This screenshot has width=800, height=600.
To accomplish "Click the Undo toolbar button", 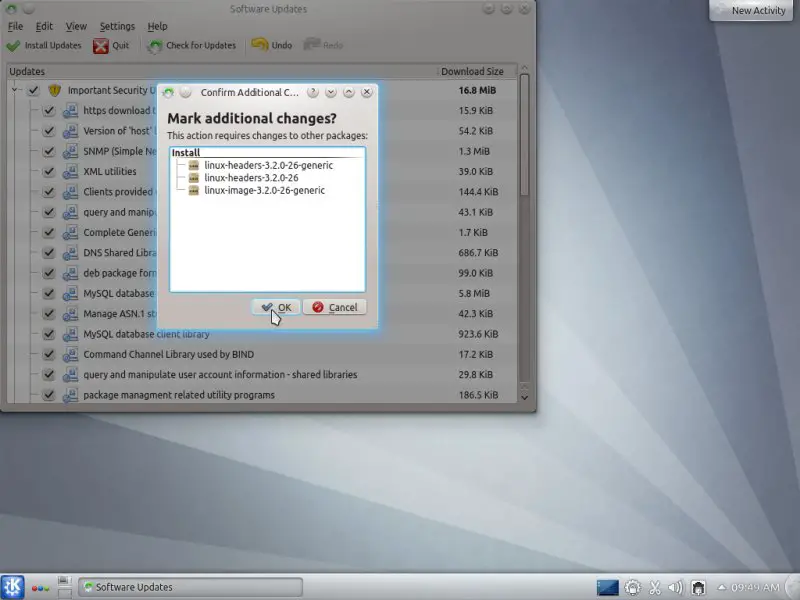I will 271,45.
